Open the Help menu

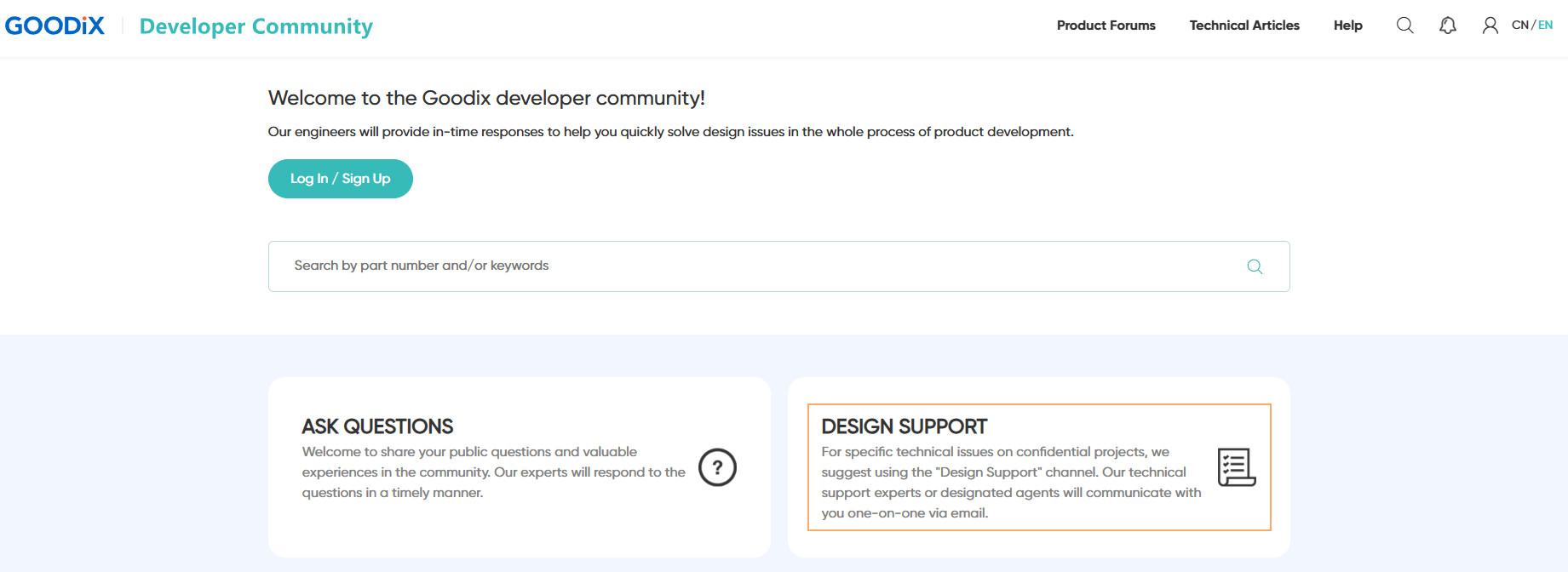pyautogui.click(x=1348, y=26)
